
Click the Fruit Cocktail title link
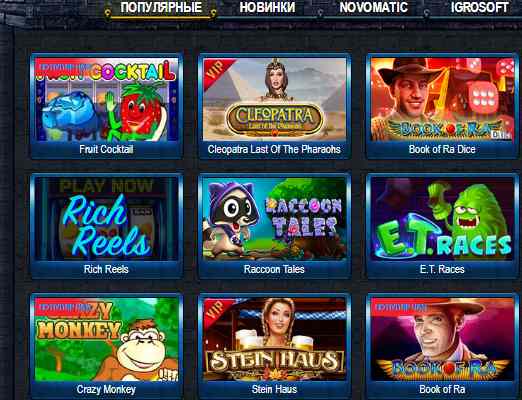[106, 149]
